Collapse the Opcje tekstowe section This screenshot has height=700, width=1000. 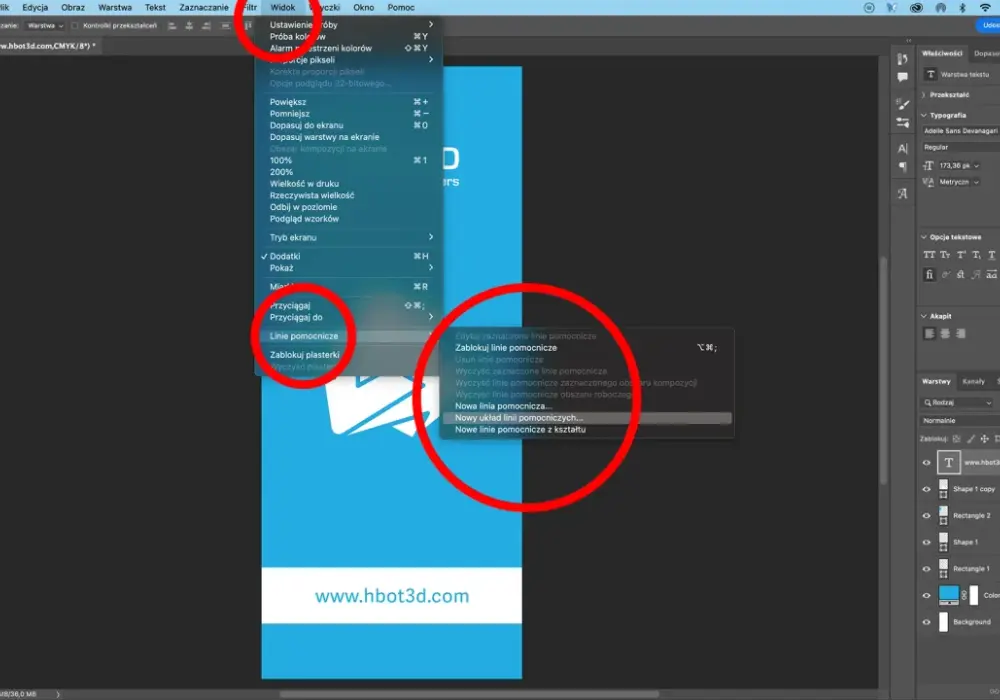[x=923, y=237]
